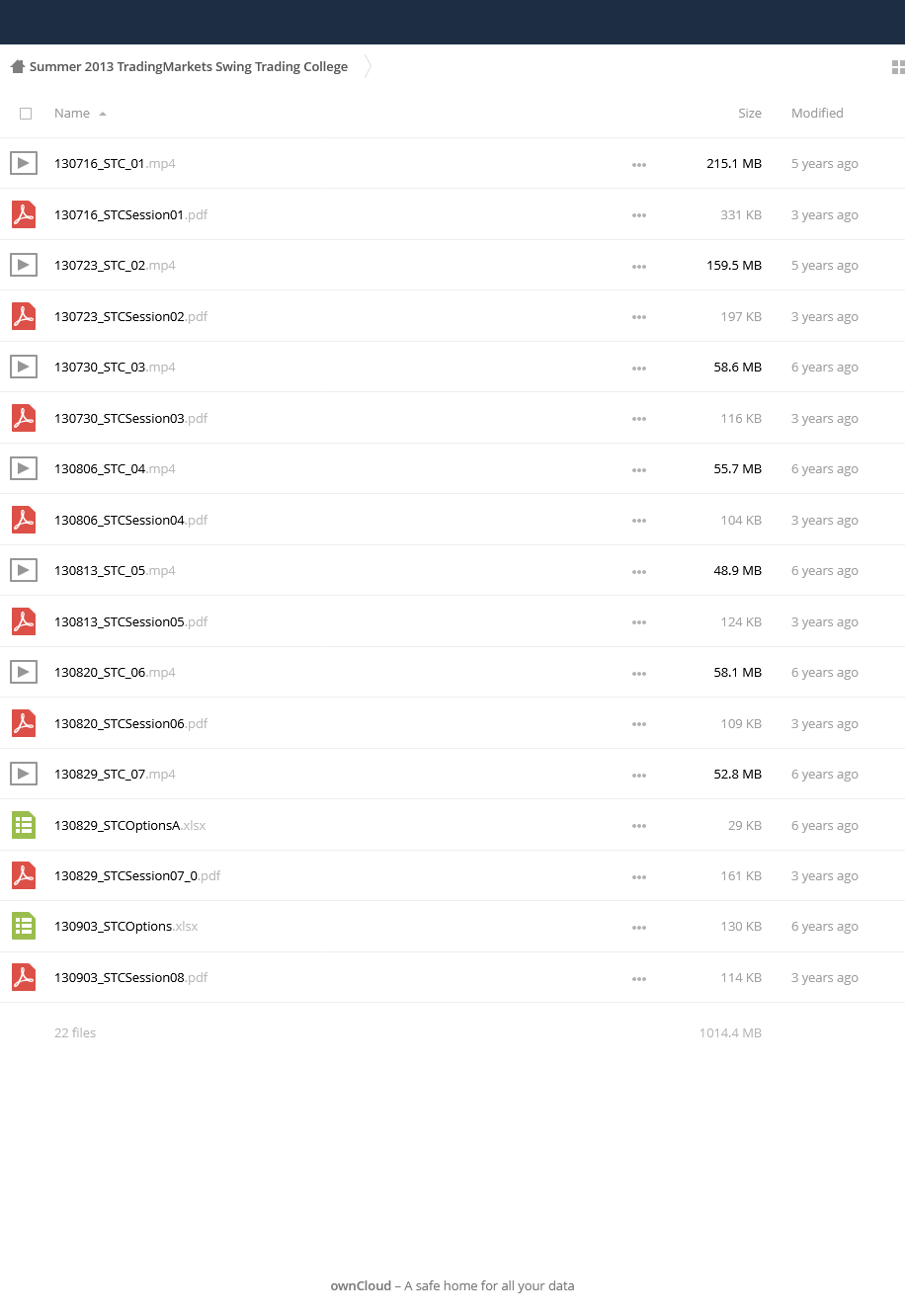Open more actions for 130903_STCOptions.xlsx

coord(639,928)
